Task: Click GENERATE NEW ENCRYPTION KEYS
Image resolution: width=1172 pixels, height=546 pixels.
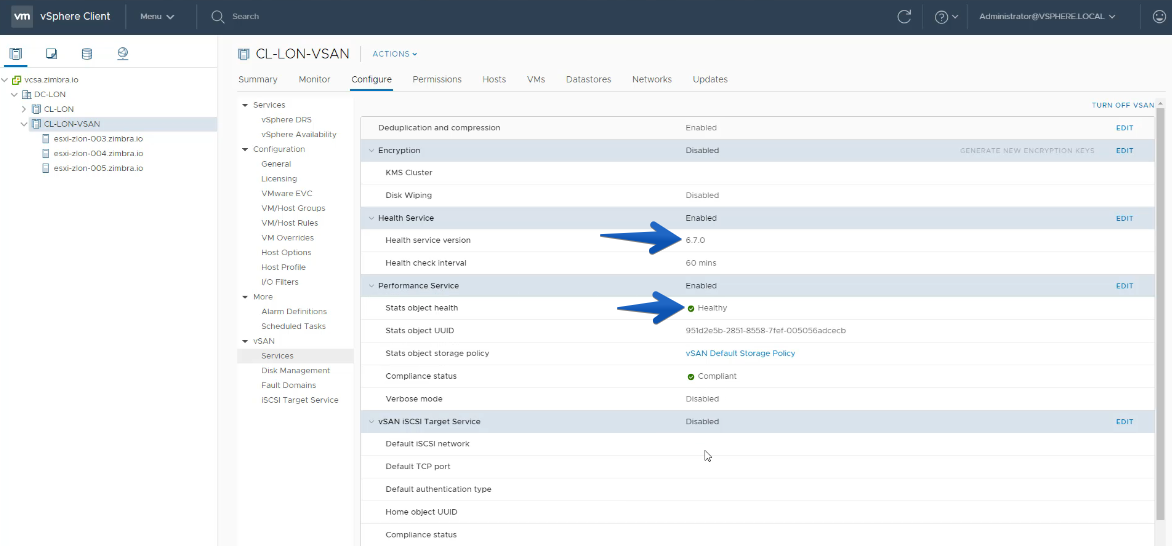Action: (x=1027, y=150)
